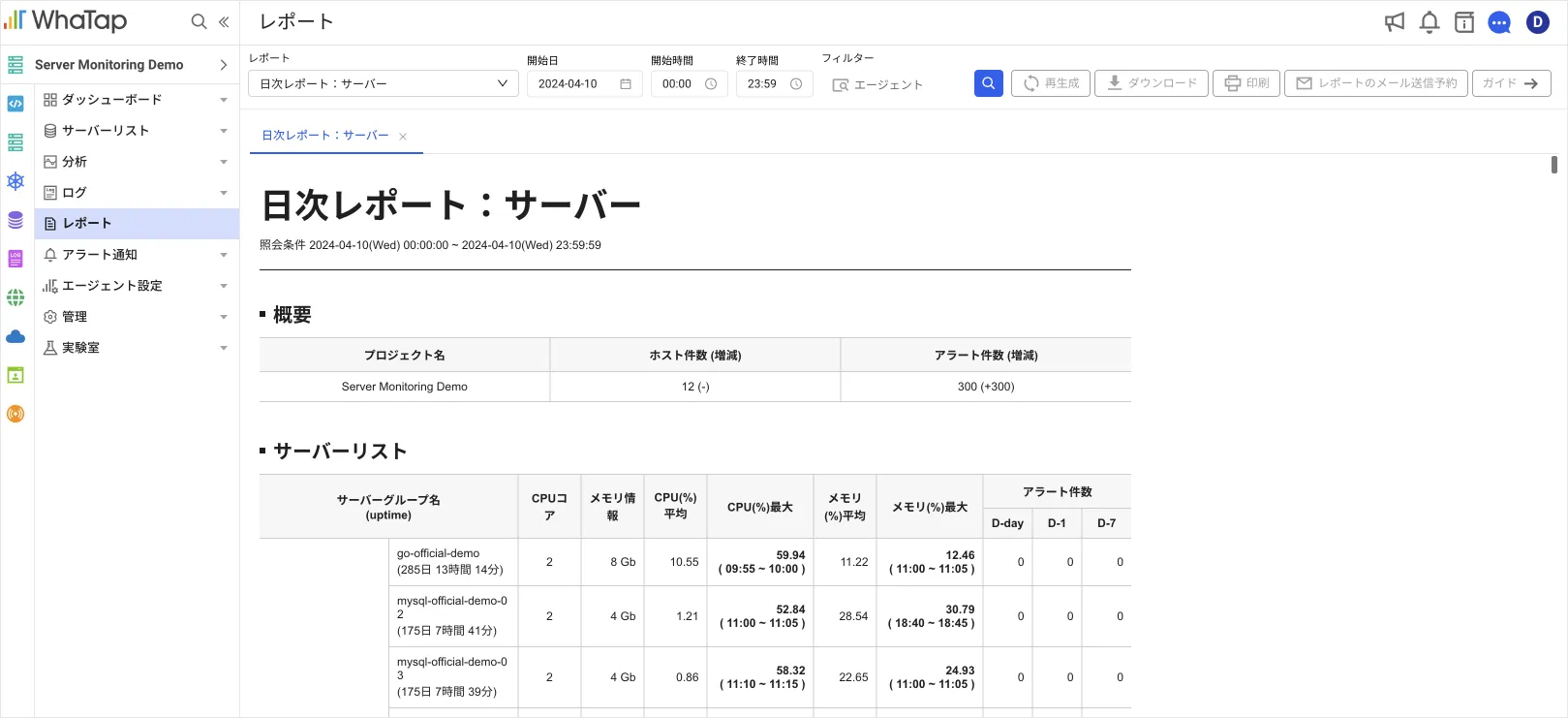Click the project server icon beside Server Monitoring Demo
This screenshot has height=718, width=1568.
(x=15, y=65)
